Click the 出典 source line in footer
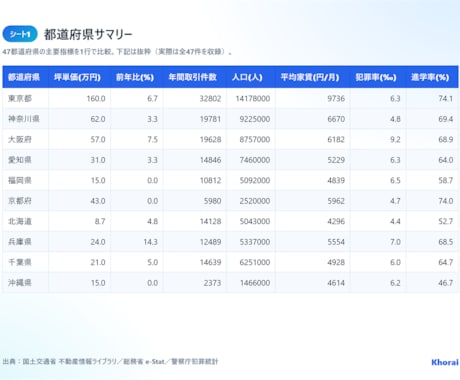 pyautogui.click(x=110, y=361)
